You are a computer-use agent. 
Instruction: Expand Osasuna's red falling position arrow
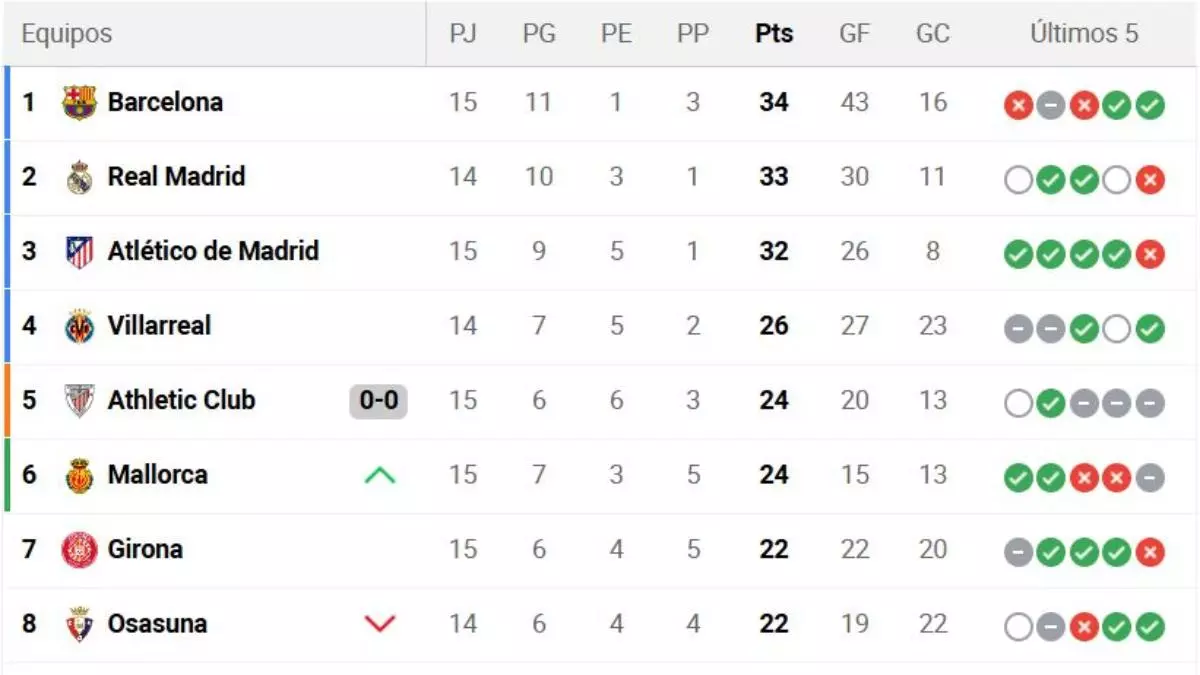click(x=379, y=621)
